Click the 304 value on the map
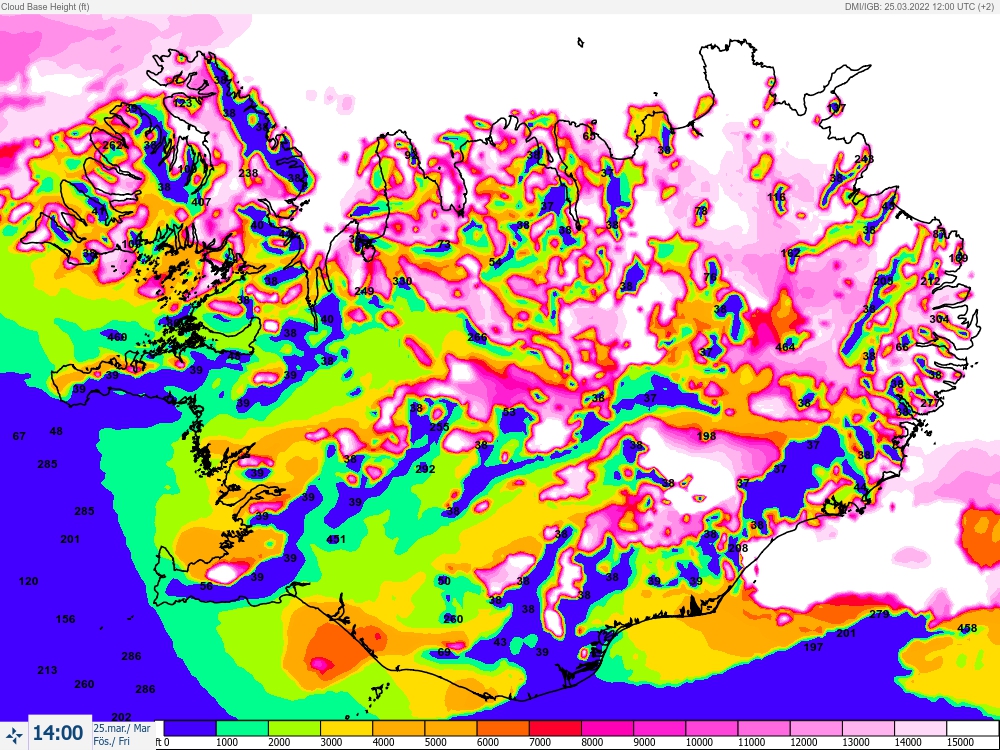 tap(939, 319)
